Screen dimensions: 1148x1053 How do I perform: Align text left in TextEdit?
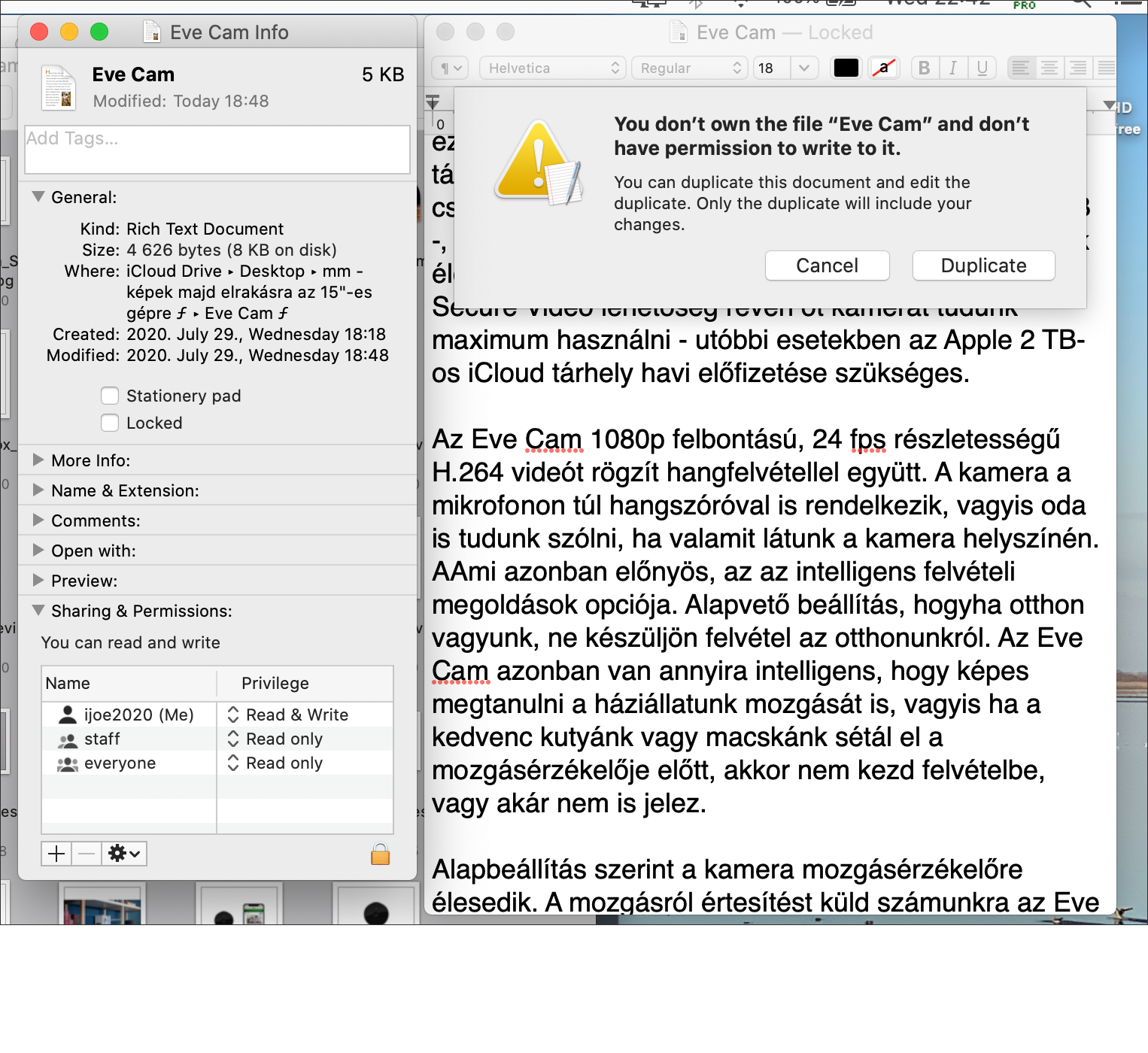pos(1021,68)
